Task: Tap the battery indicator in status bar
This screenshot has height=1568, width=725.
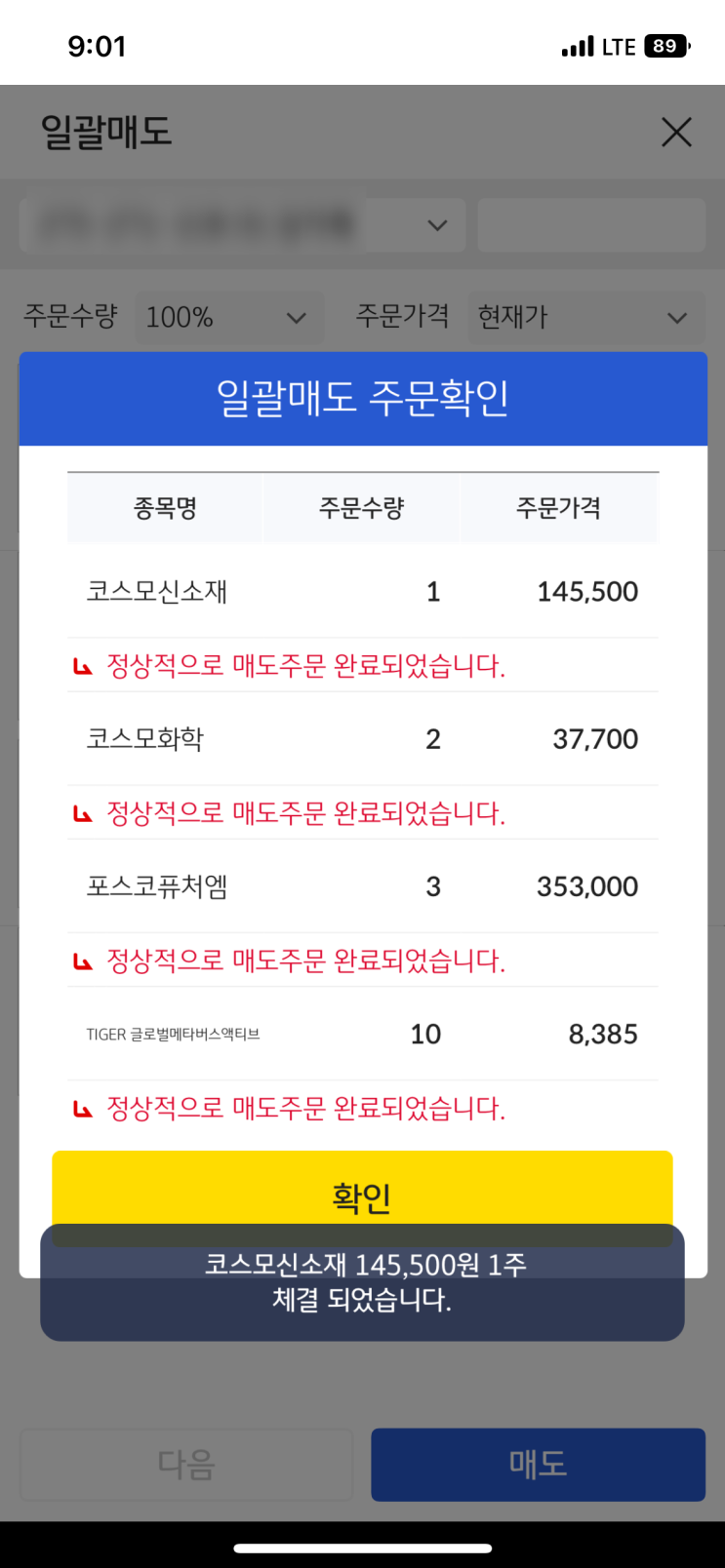Action: (667, 46)
